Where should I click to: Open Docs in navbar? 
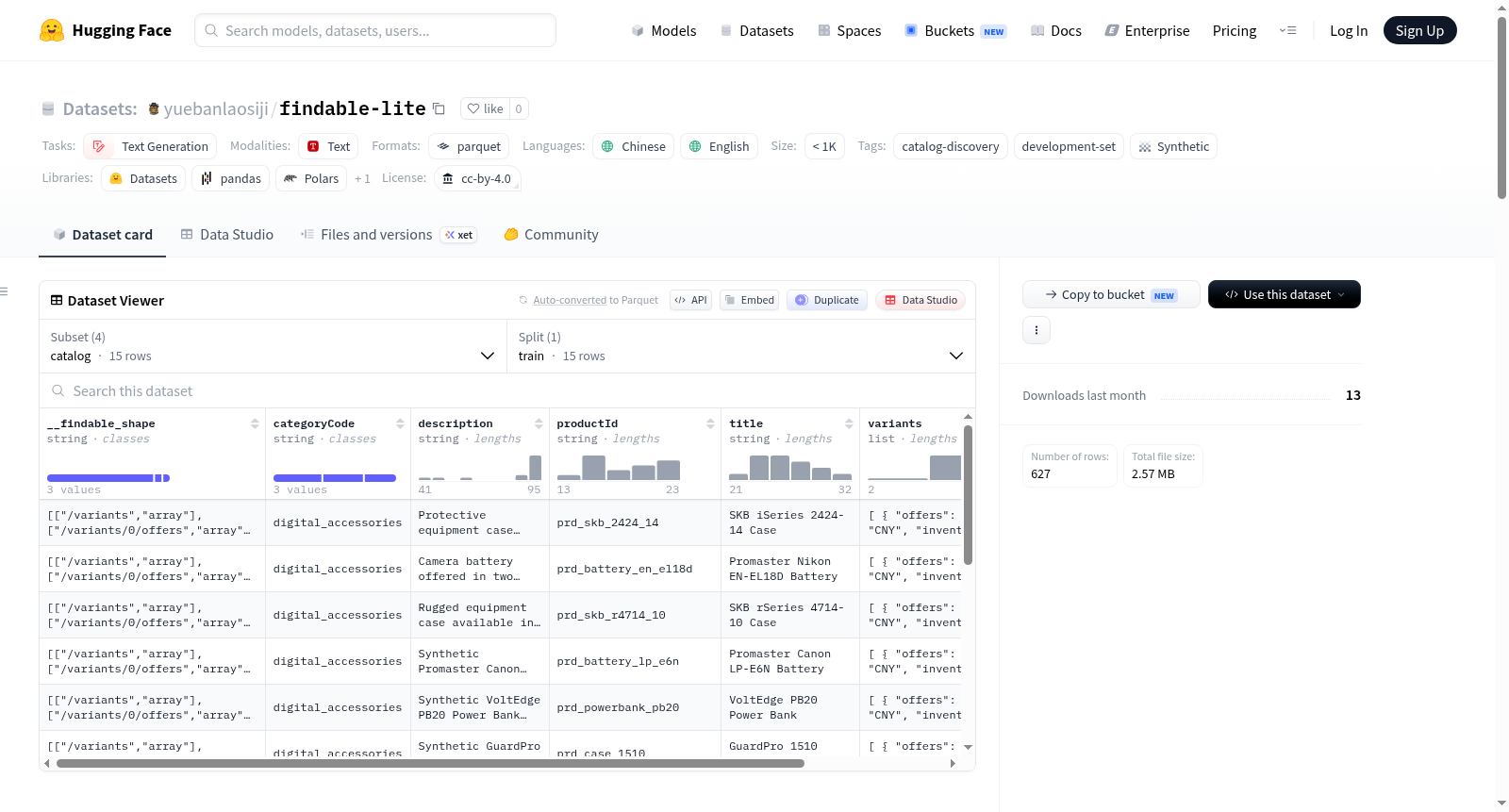pyautogui.click(x=1055, y=30)
